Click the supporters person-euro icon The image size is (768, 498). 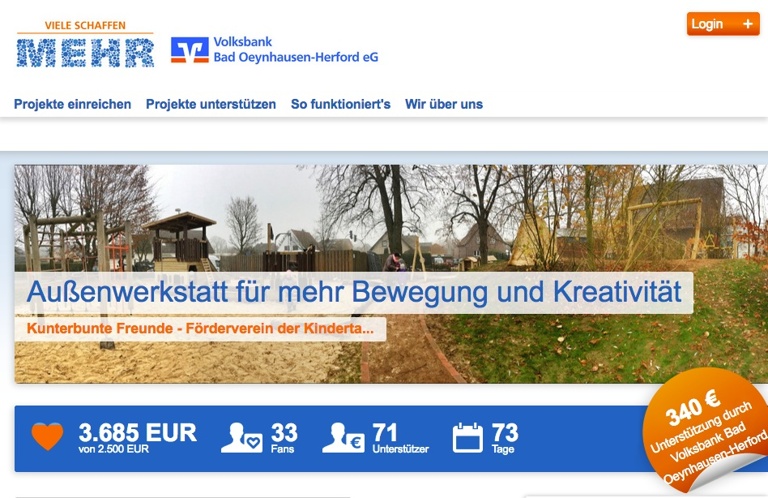point(343,438)
